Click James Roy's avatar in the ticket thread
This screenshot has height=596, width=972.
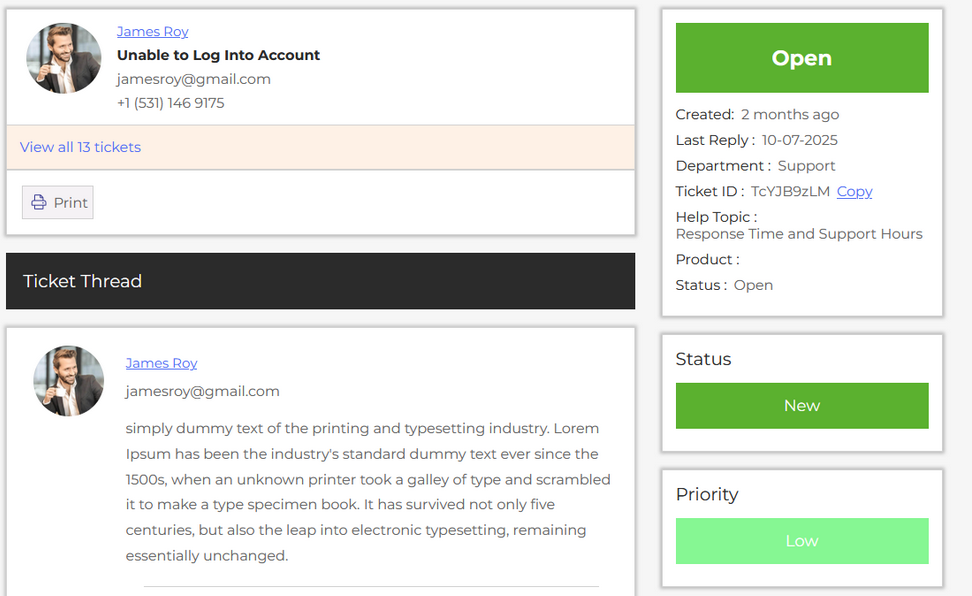coord(69,381)
